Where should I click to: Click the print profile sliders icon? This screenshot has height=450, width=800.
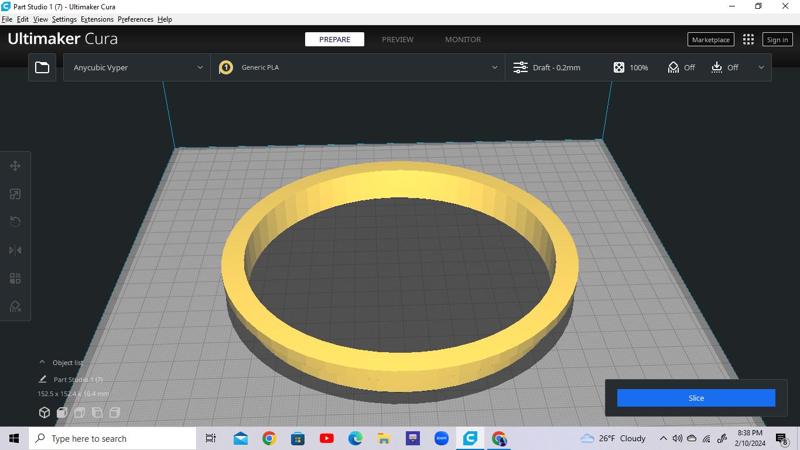click(520, 67)
